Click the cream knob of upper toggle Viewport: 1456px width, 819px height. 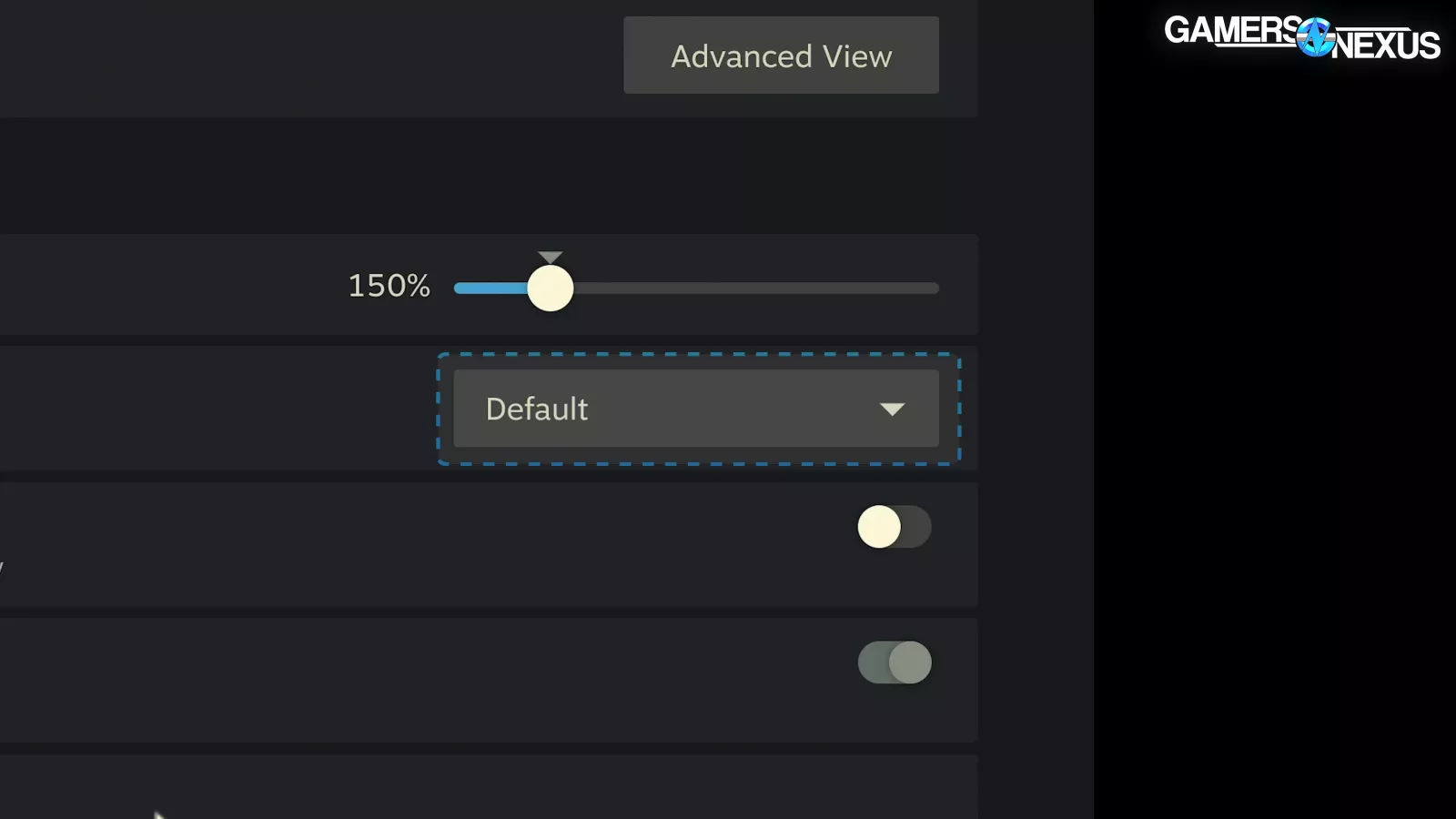pyautogui.click(x=879, y=527)
